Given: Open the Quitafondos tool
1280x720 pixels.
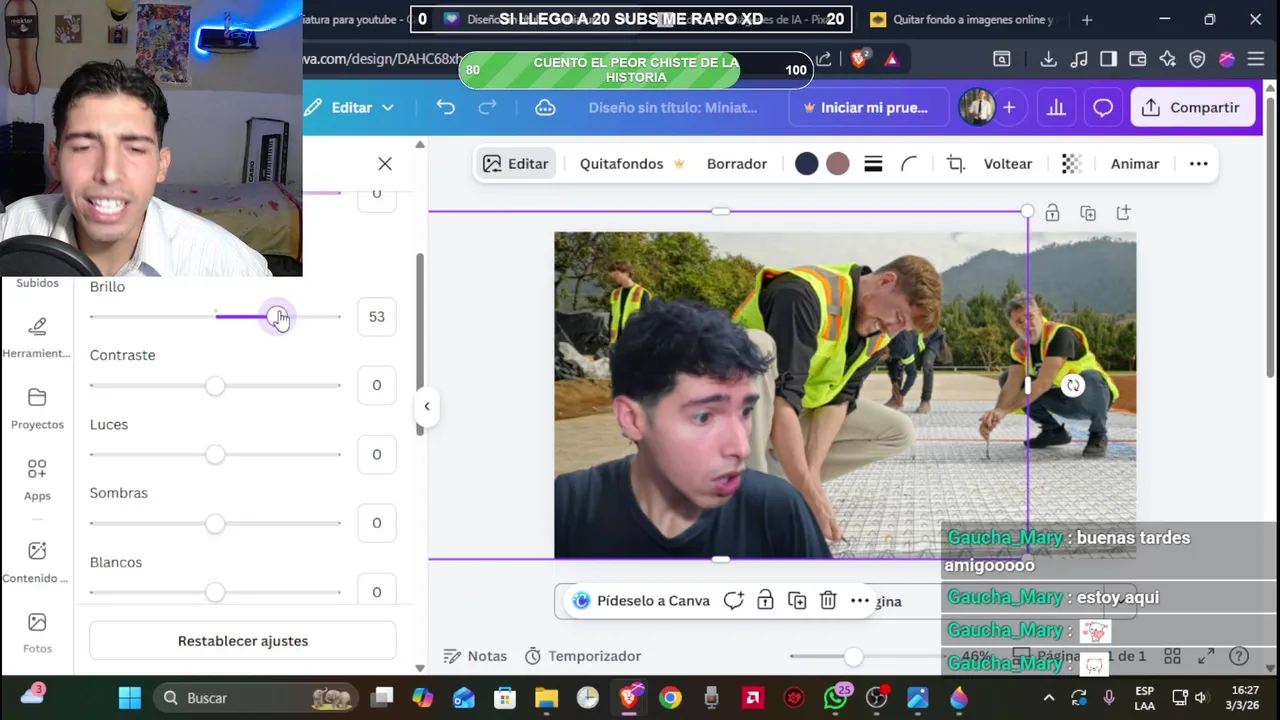Looking at the screenshot, I should 632,164.
